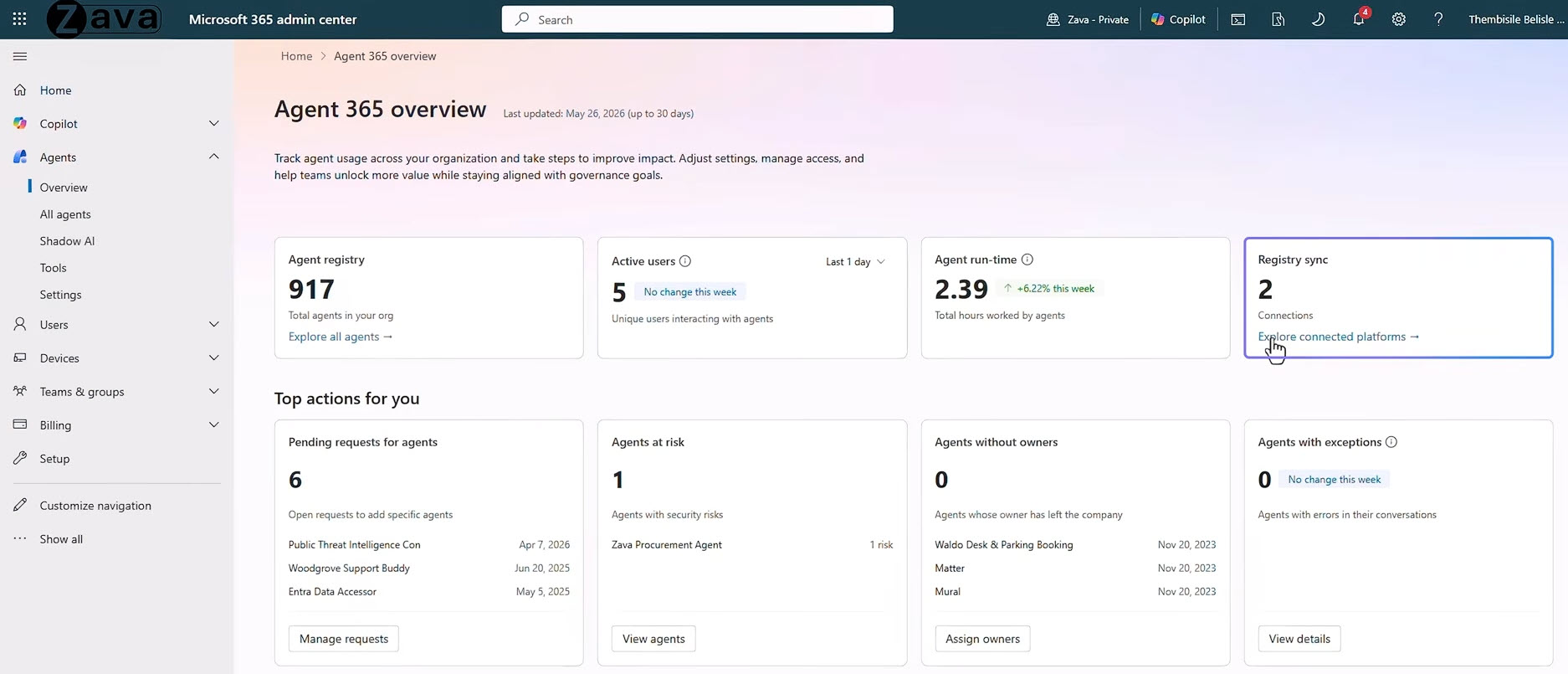Expand the Users sidebar chevron
The width and height of the screenshot is (1568, 674).
[214, 324]
